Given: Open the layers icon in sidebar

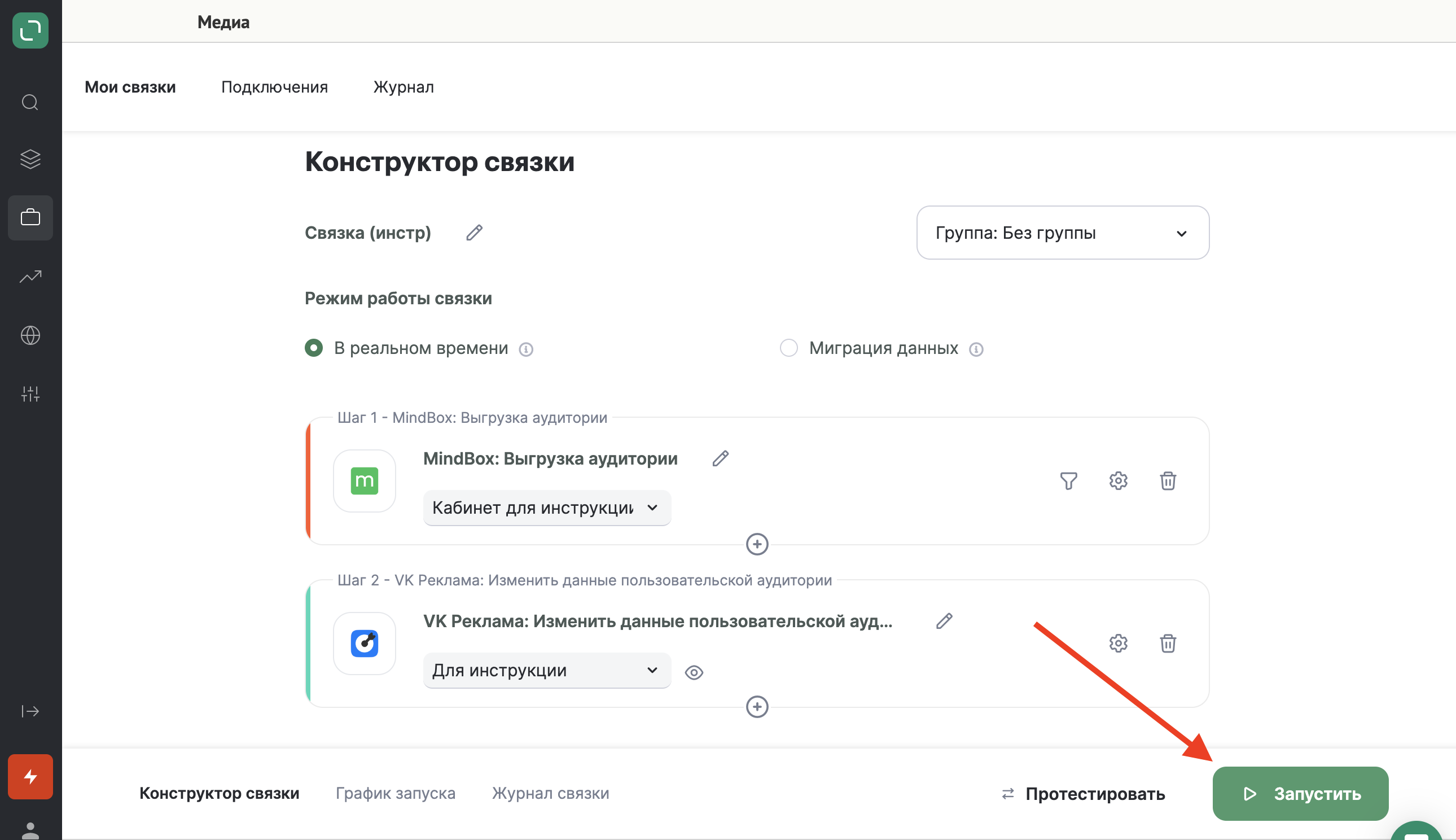Looking at the screenshot, I should point(30,159).
